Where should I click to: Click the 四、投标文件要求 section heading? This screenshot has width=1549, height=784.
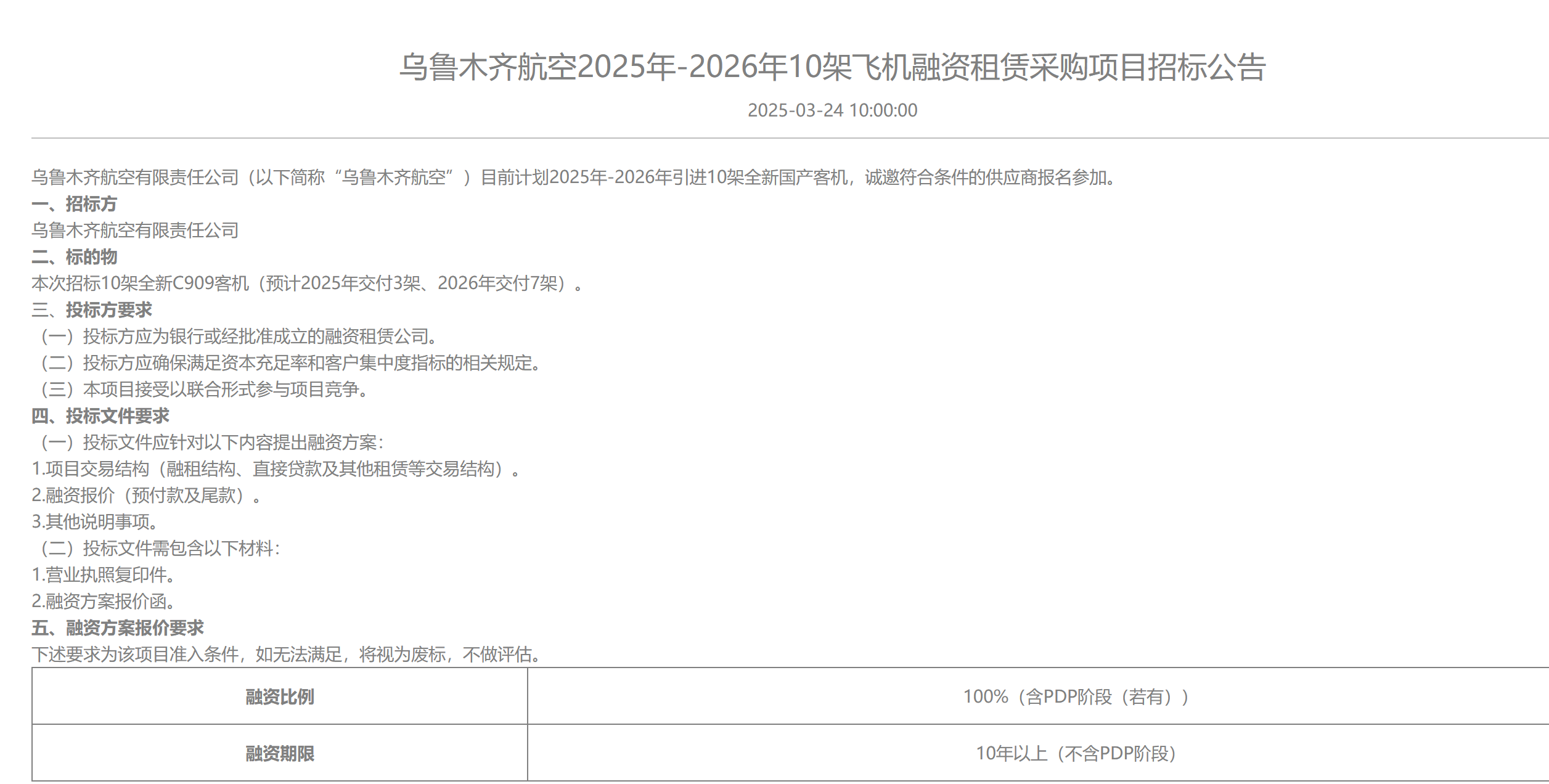pyautogui.click(x=100, y=416)
